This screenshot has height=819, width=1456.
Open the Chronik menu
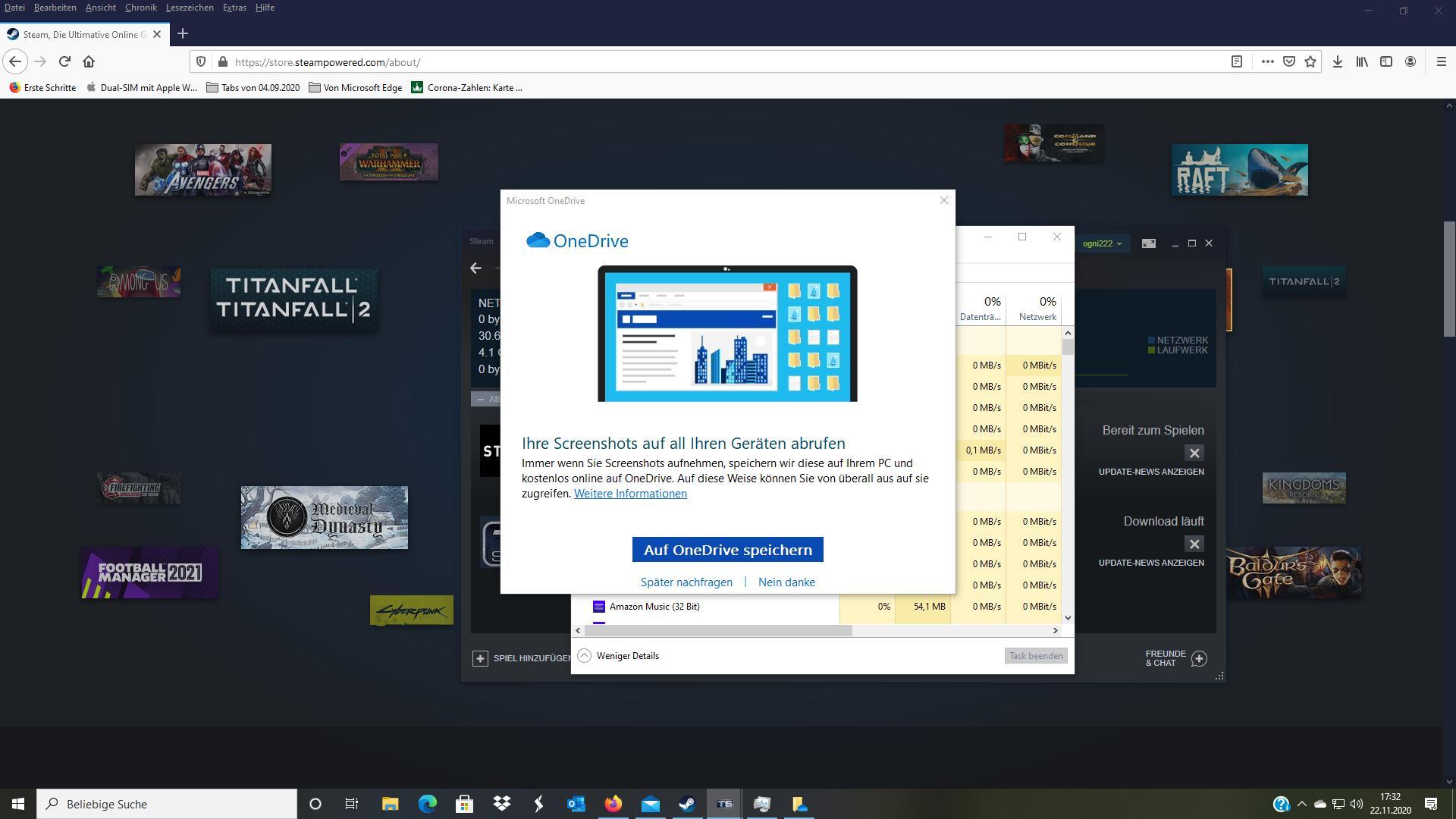(x=141, y=8)
